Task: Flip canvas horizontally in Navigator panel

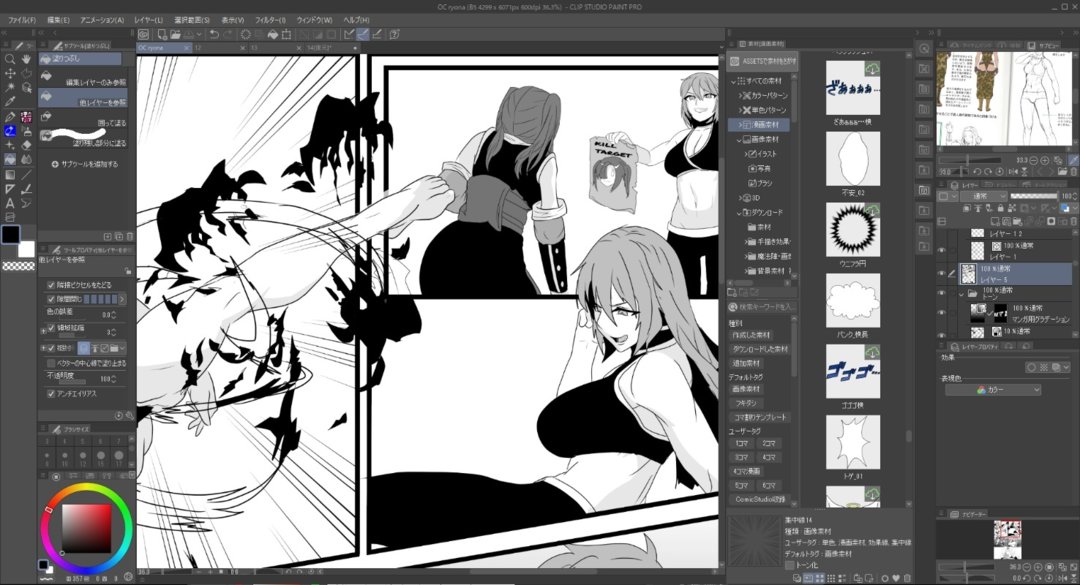Action: point(1065,578)
